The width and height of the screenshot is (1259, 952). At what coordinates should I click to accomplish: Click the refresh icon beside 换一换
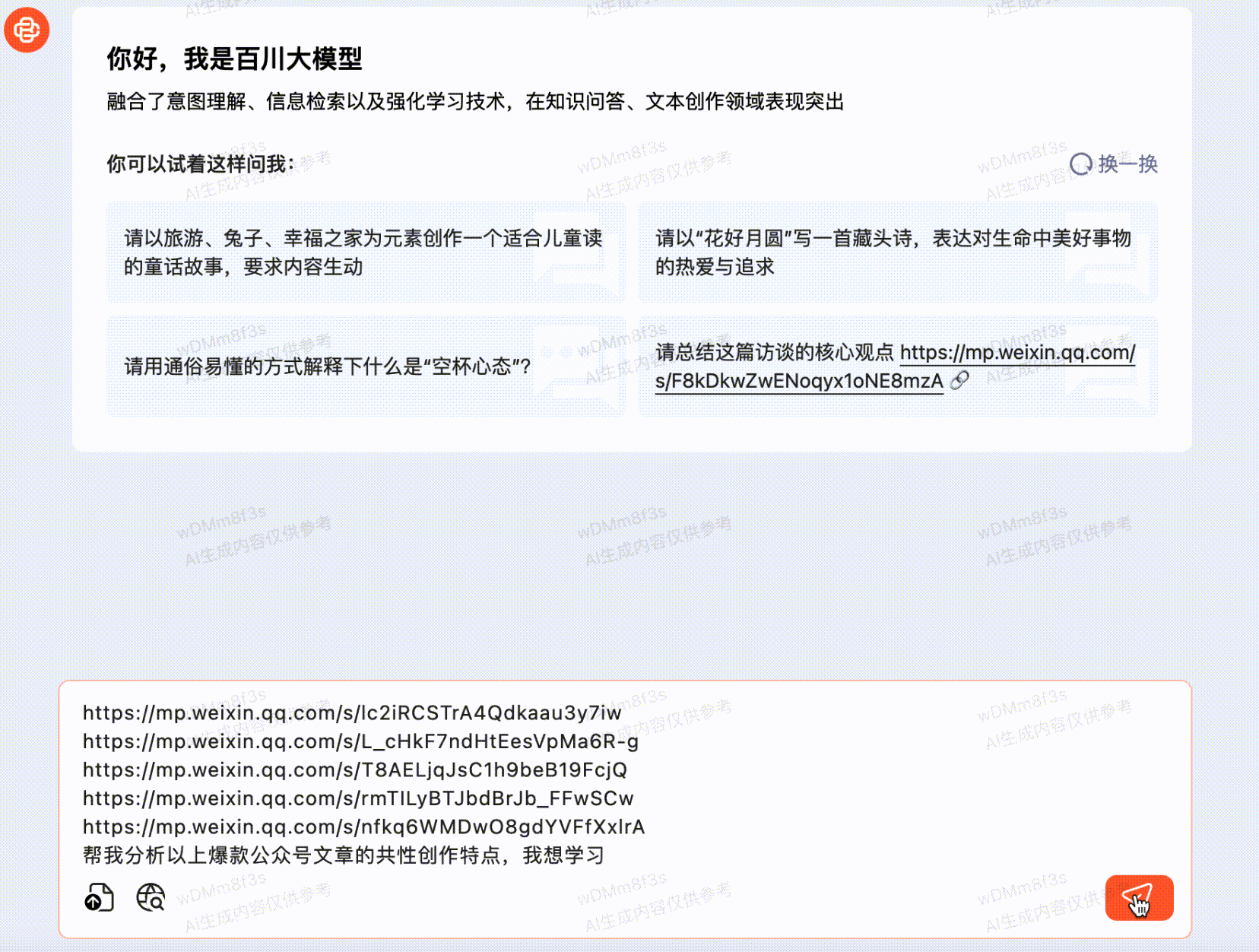(1080, 163)
